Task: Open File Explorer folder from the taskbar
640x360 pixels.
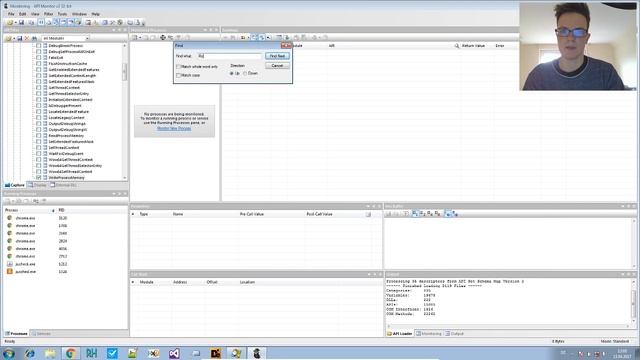Action: pyautogui.click(x=50, y=353)
